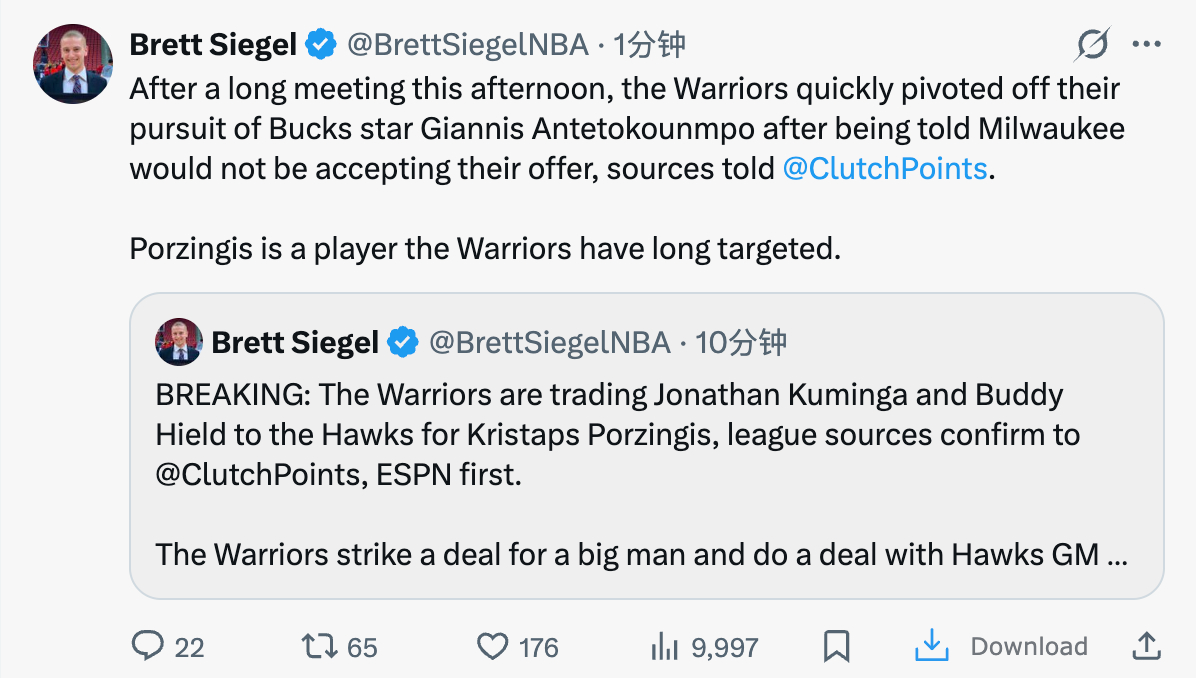Viewport: 1196px width, 678px height.
Task: Click Brett Siegel's main profile avatar
Action: [x=74, y=62]
